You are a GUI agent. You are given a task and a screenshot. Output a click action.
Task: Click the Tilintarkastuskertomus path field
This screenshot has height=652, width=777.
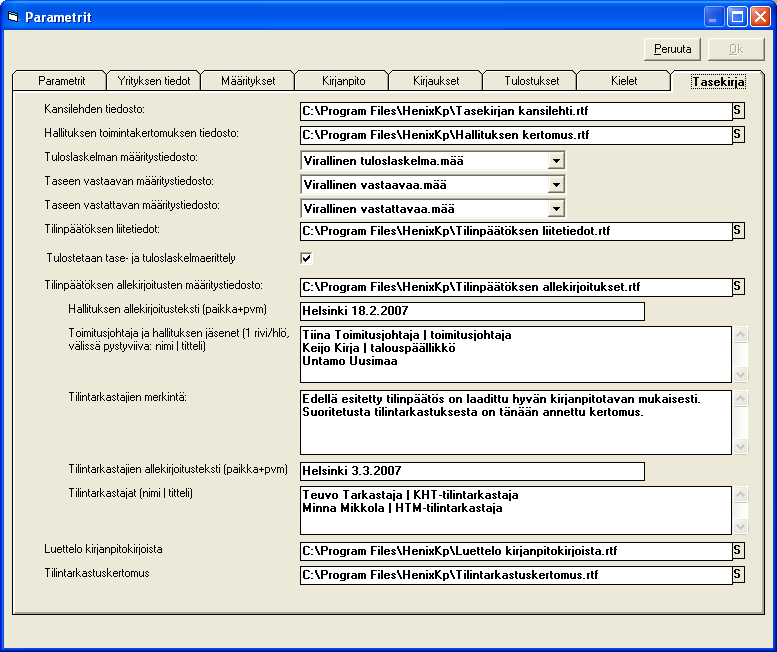point(516,575)
